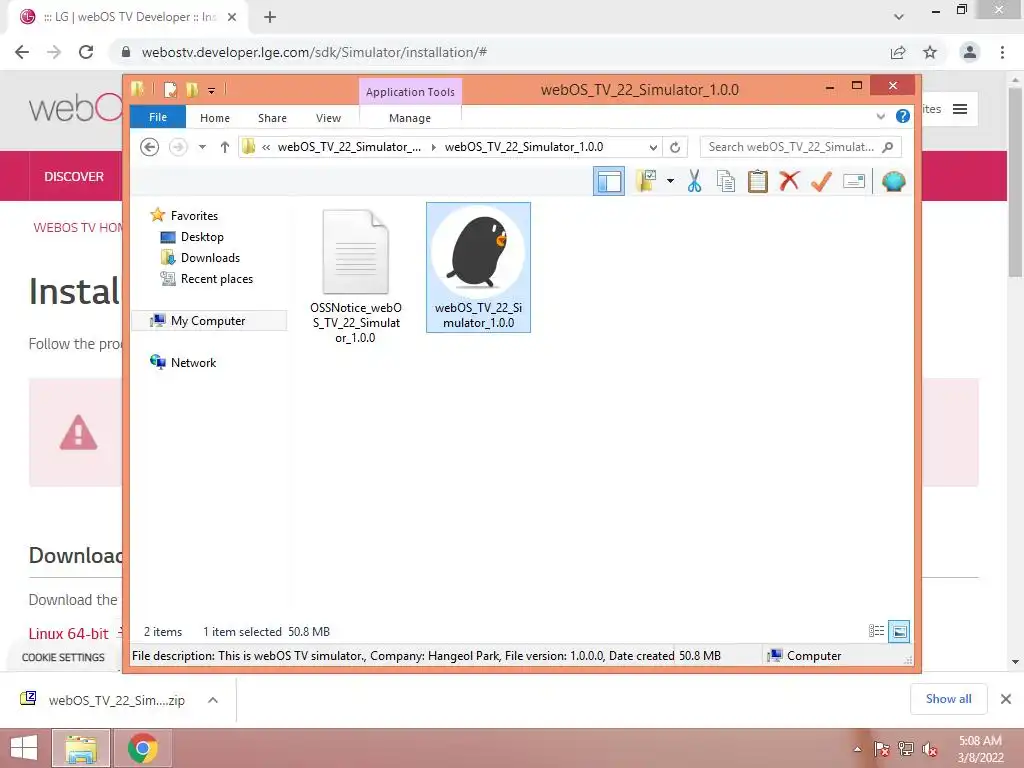Viewport: 1024px width, 768px height.
Task: Click the orange checkmark toolbar icon
Action: [x=821, y=181]
